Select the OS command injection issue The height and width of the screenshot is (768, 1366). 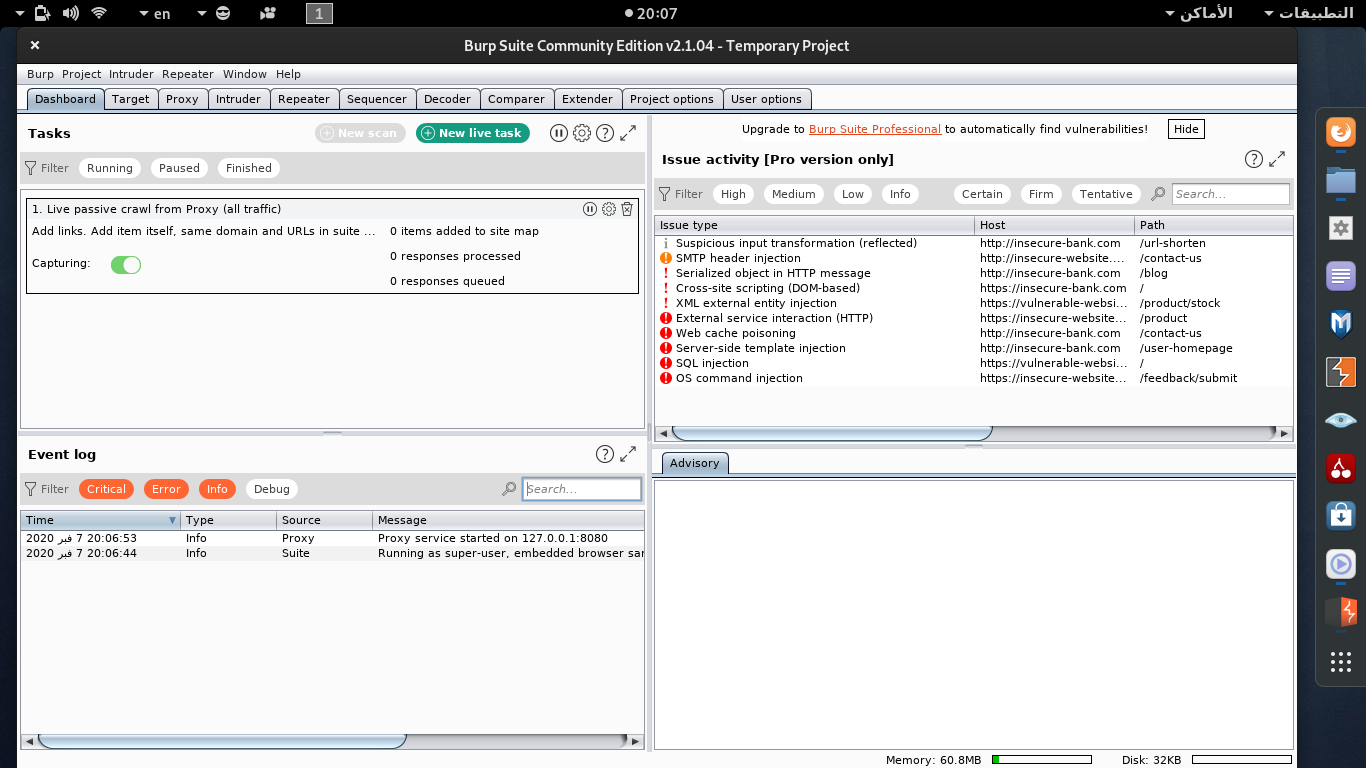[x=973, y=378]
